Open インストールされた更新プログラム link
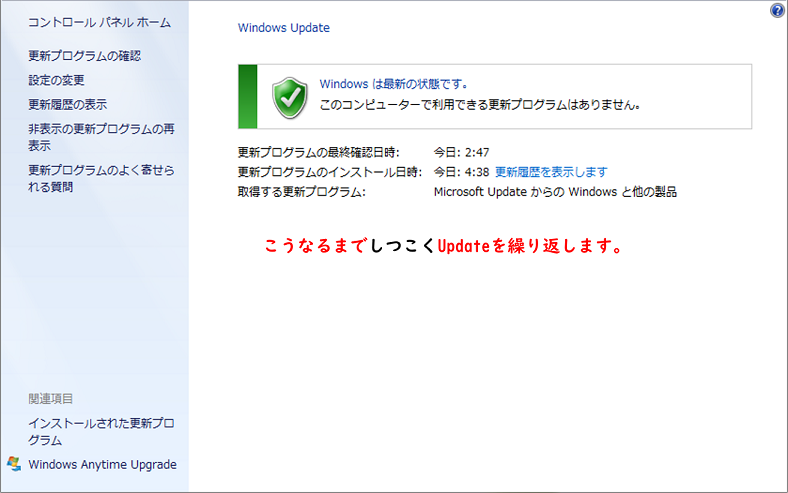 (101, 432)
